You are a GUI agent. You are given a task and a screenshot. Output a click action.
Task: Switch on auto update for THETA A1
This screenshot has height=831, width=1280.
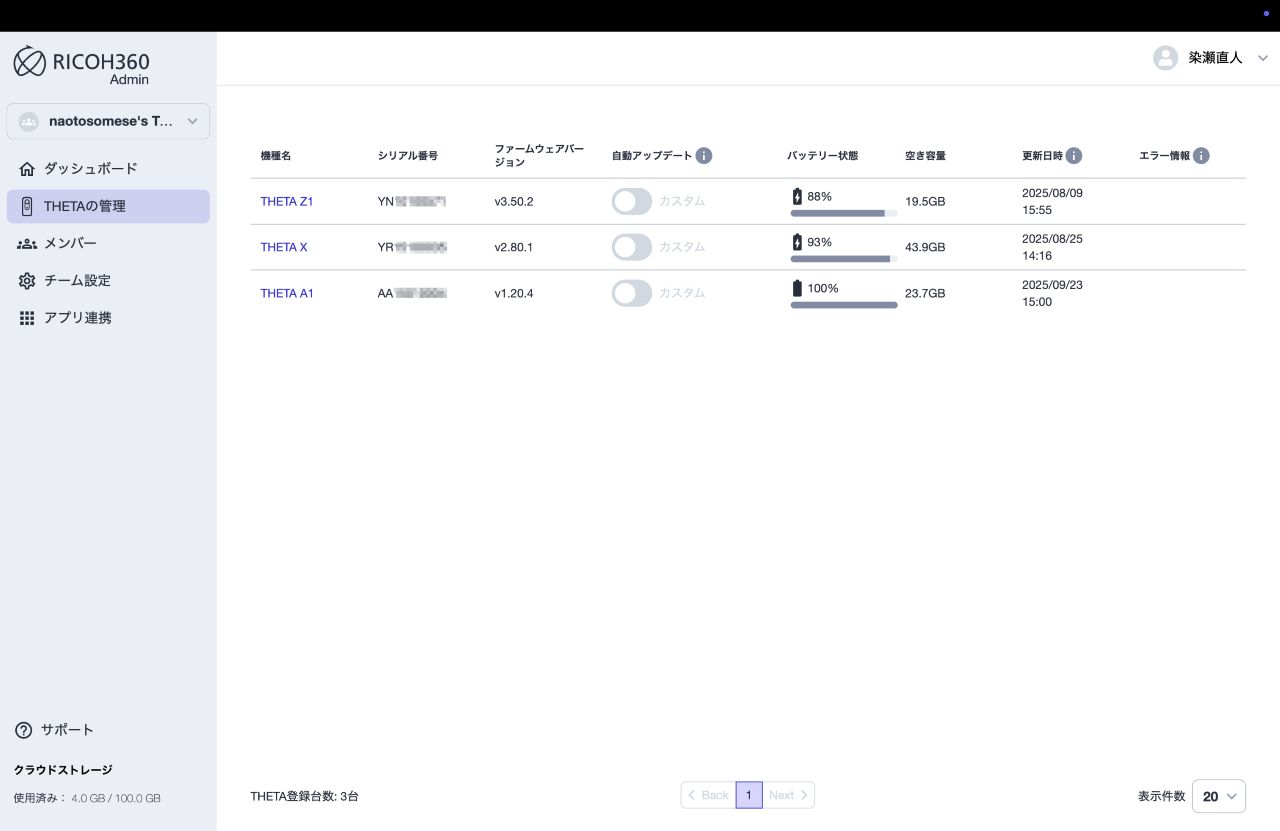tap(632, 293)
